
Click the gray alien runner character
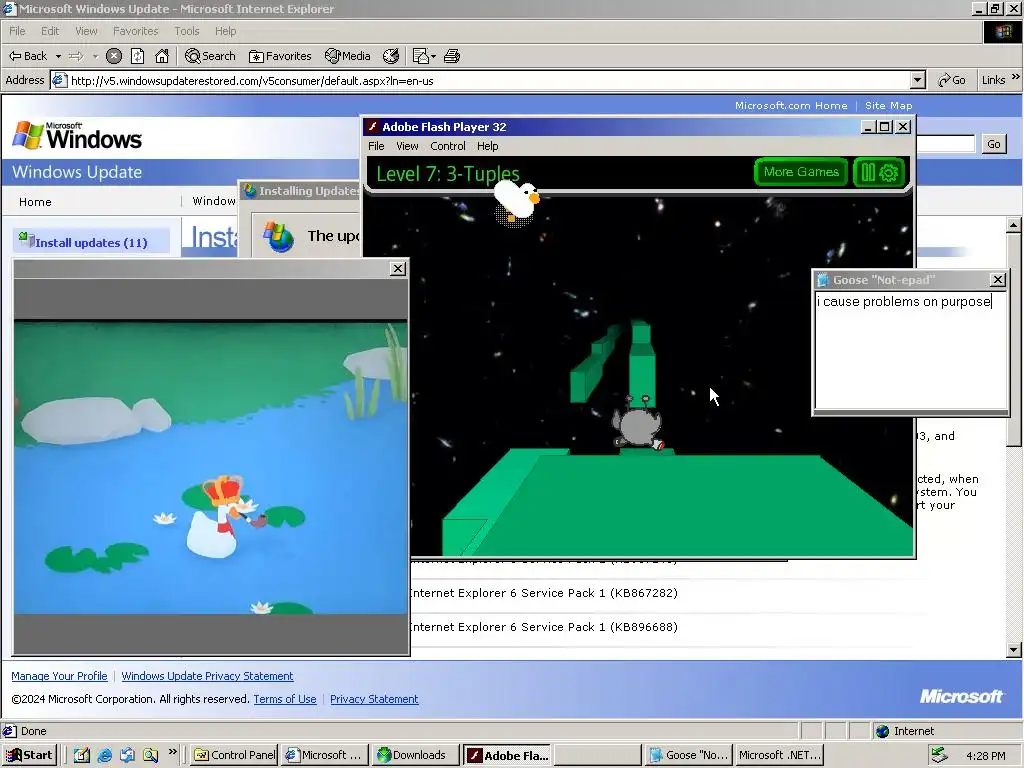pos(637,424)
